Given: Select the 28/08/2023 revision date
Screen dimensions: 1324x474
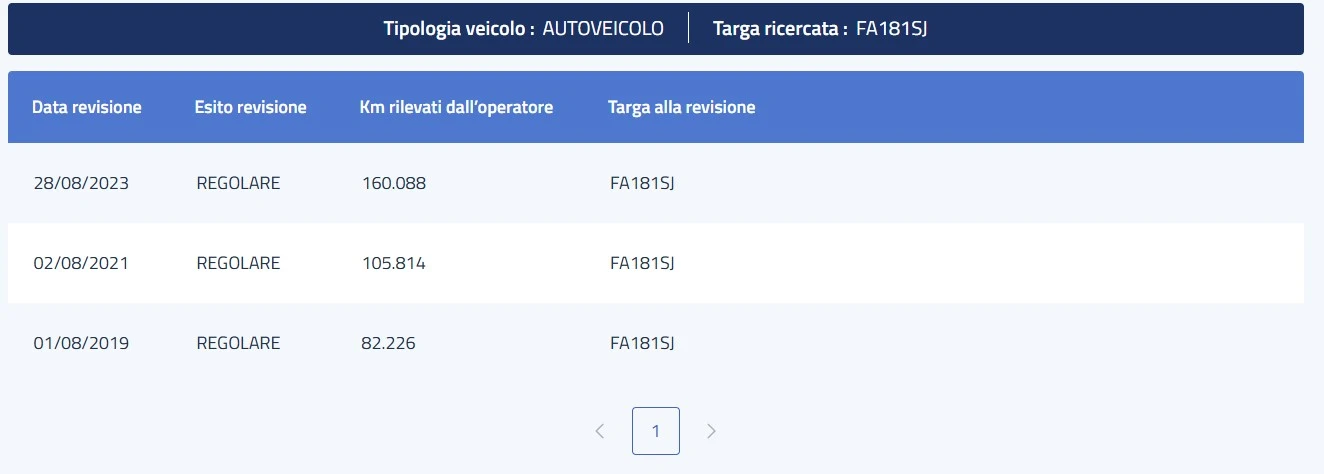Looking at the screenshot, I should tap(81, 184).
